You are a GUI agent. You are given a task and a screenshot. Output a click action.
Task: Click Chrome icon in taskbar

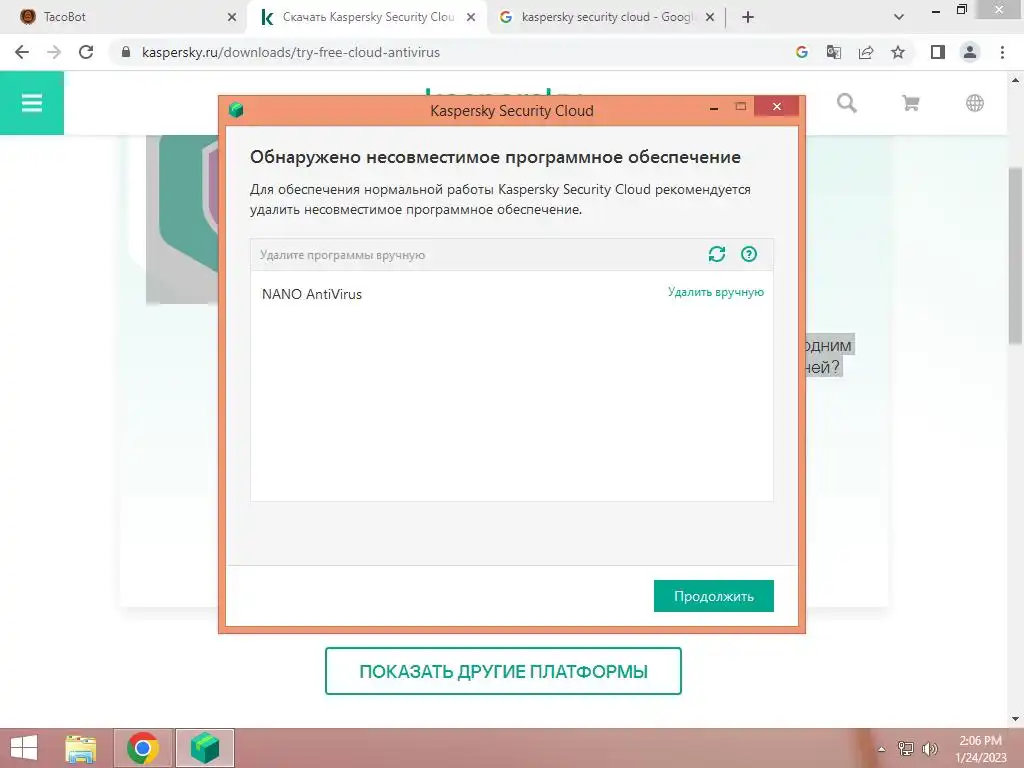tap(143, 748)
